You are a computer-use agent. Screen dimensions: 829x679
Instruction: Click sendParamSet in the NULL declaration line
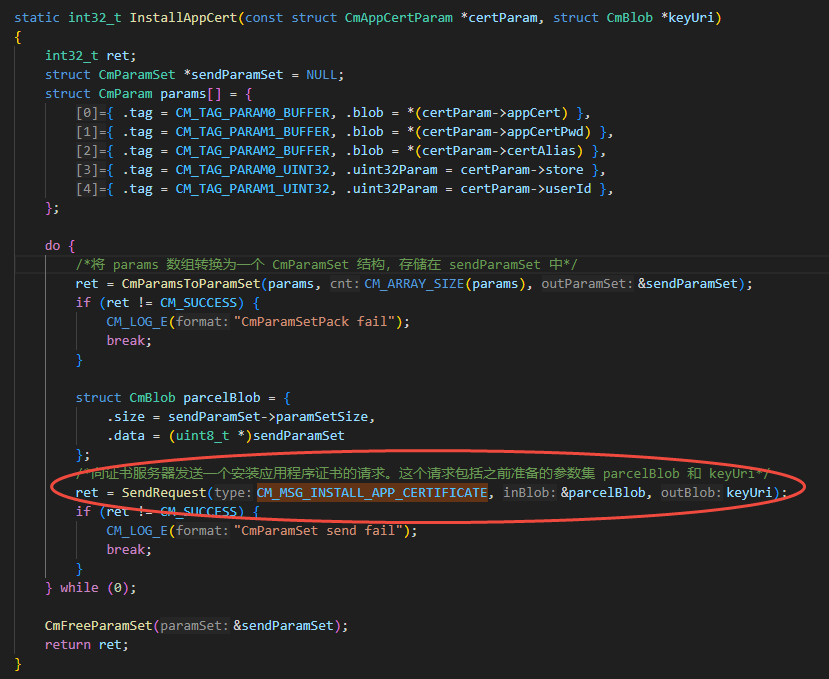(x=237, y=75)
